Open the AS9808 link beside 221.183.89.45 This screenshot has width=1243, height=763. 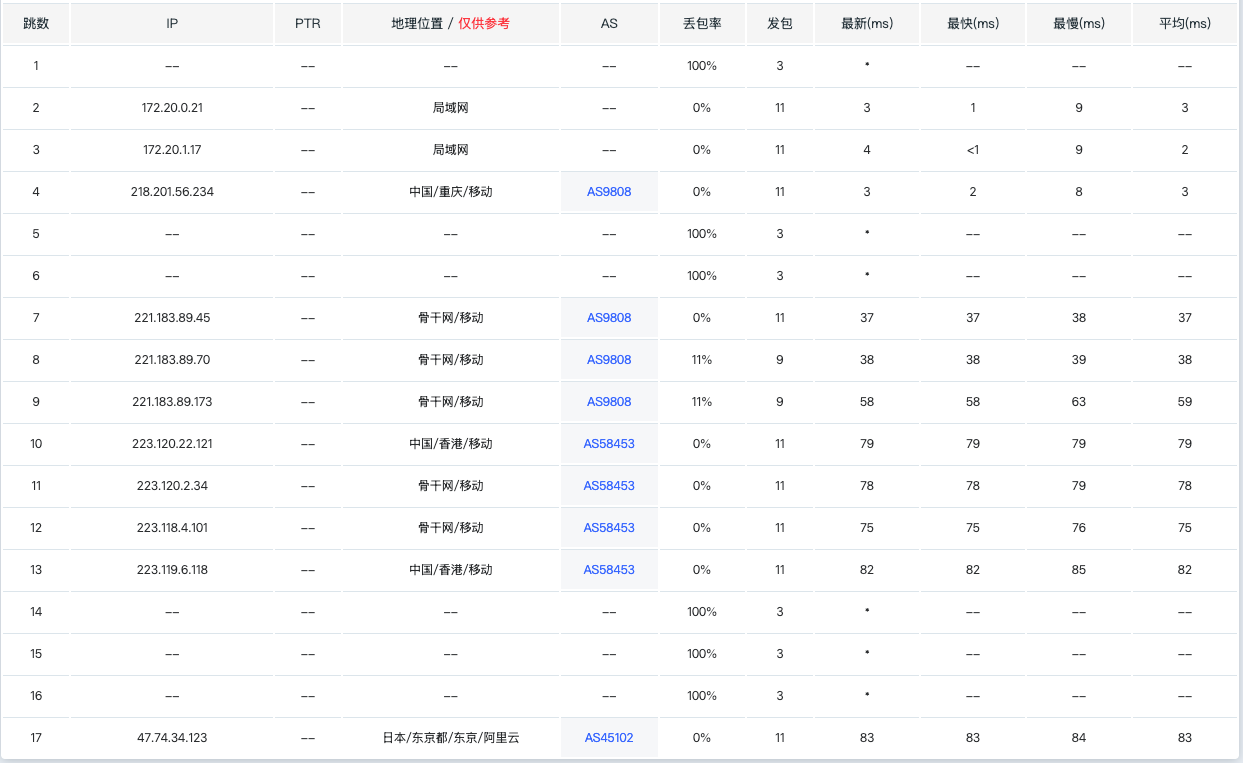pos(609,318)
